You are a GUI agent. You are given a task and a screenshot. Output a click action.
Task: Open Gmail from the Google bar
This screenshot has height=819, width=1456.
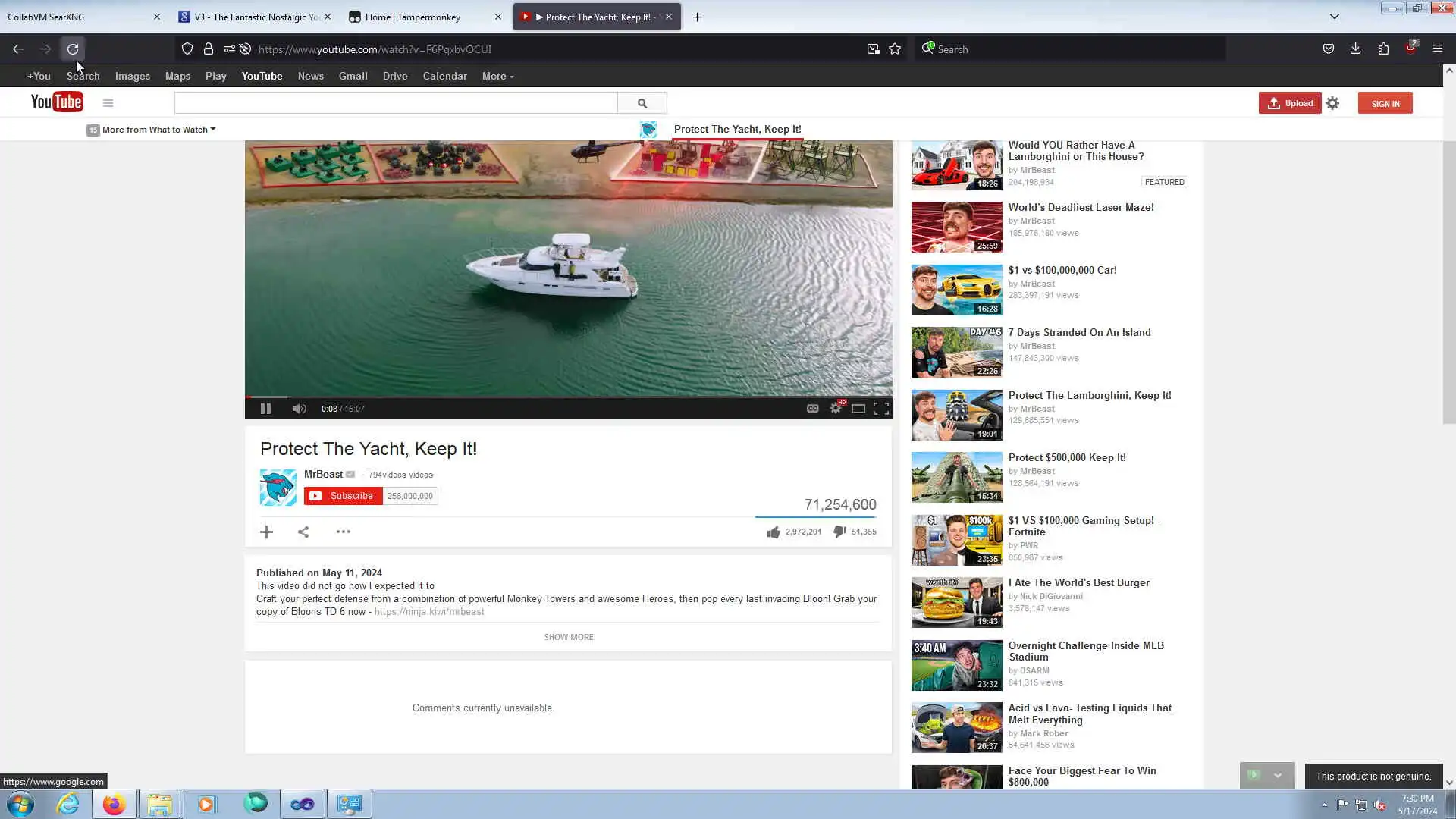[353, 77]
